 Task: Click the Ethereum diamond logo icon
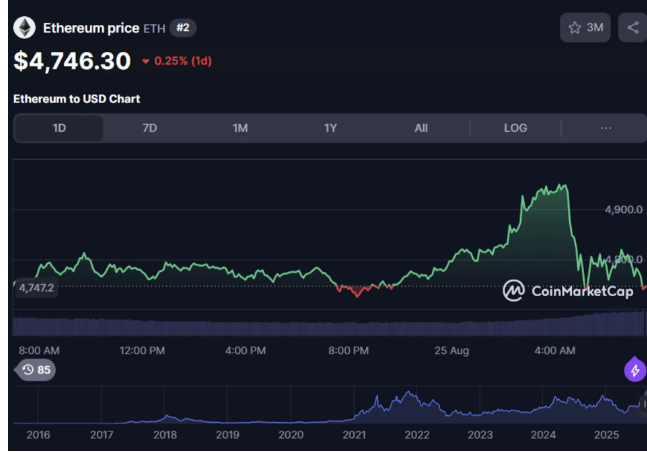click(24, 28)
